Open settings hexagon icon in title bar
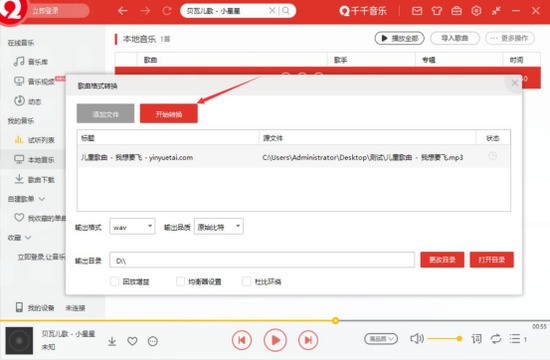 (x=476, y=11)
